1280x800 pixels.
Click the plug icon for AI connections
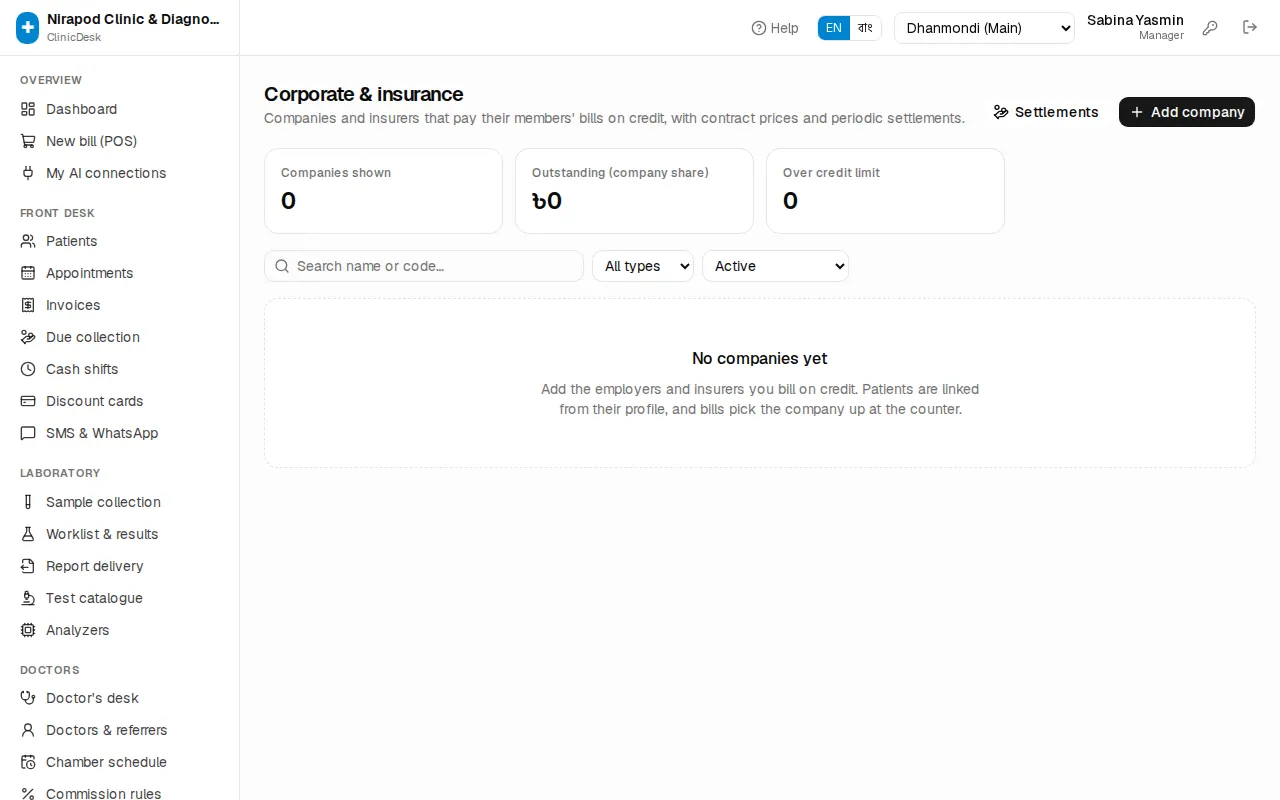(28, 173)
